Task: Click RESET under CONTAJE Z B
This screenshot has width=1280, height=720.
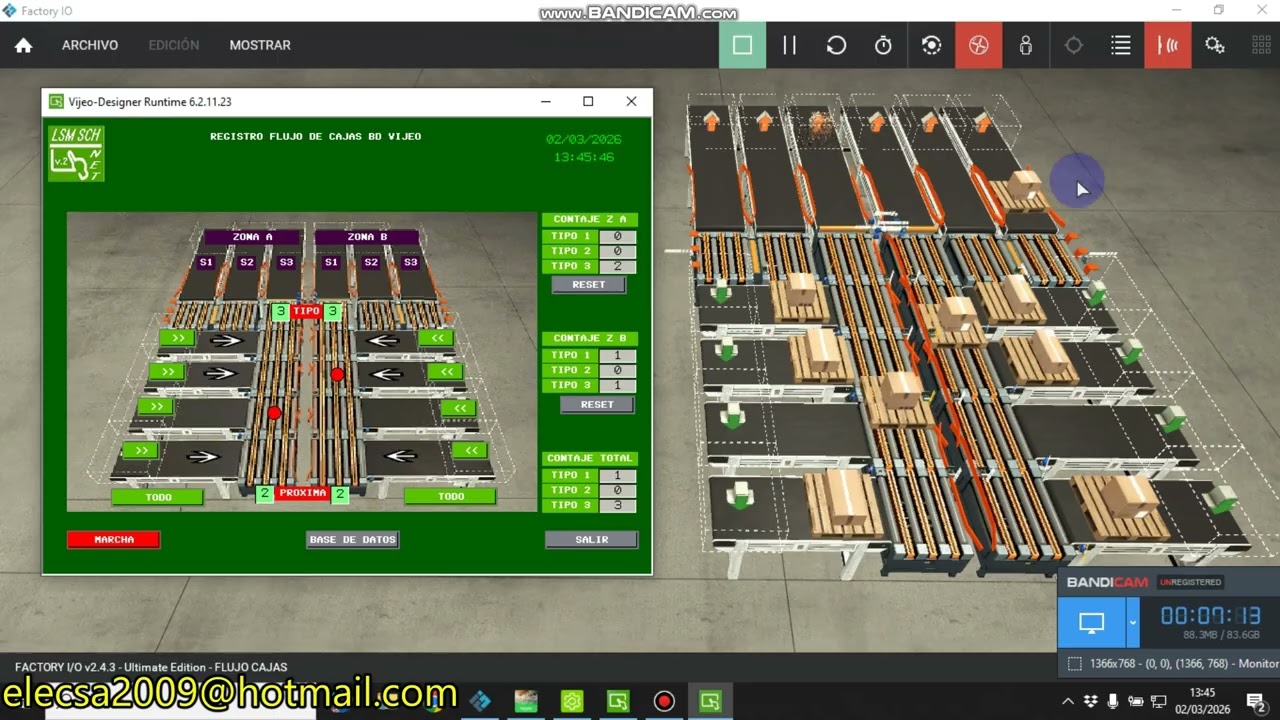Action: click(597, 405)
